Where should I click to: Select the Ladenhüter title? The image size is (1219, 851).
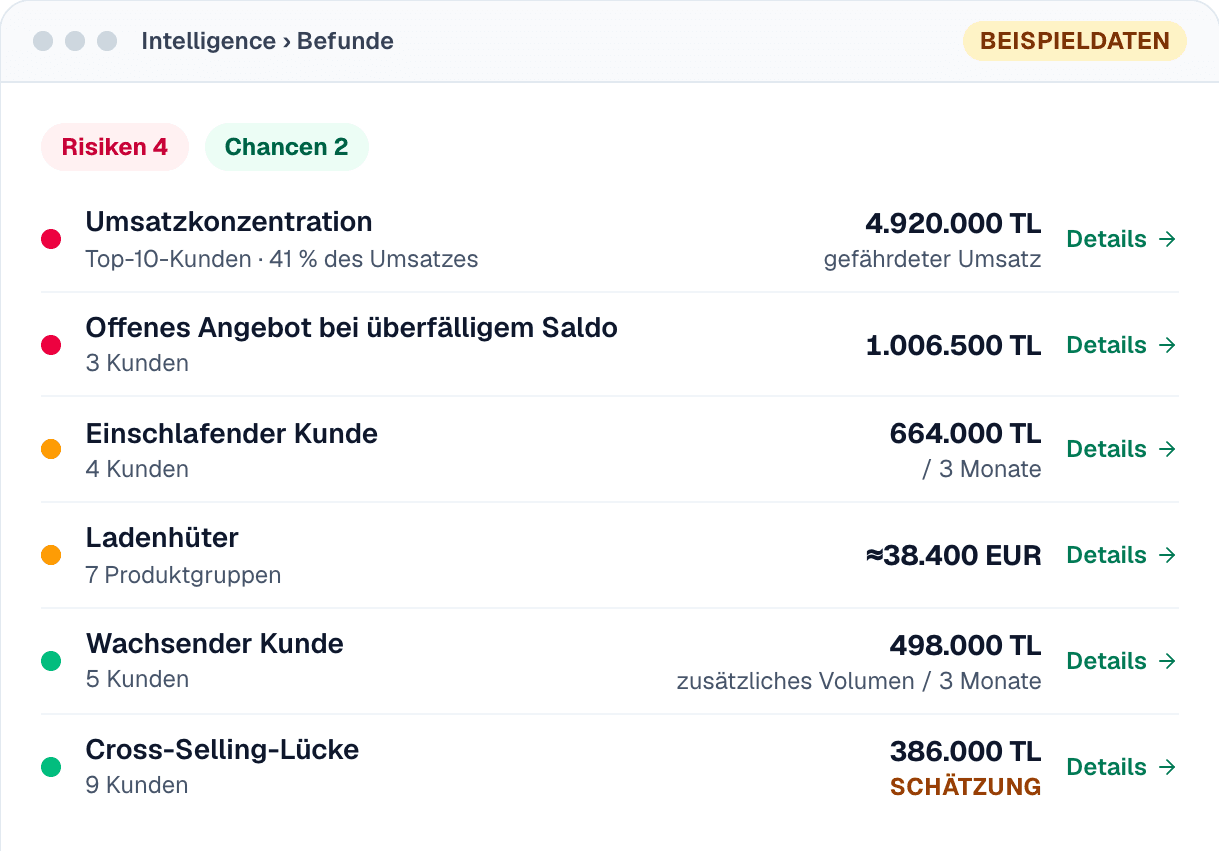[x=162, y=538]
